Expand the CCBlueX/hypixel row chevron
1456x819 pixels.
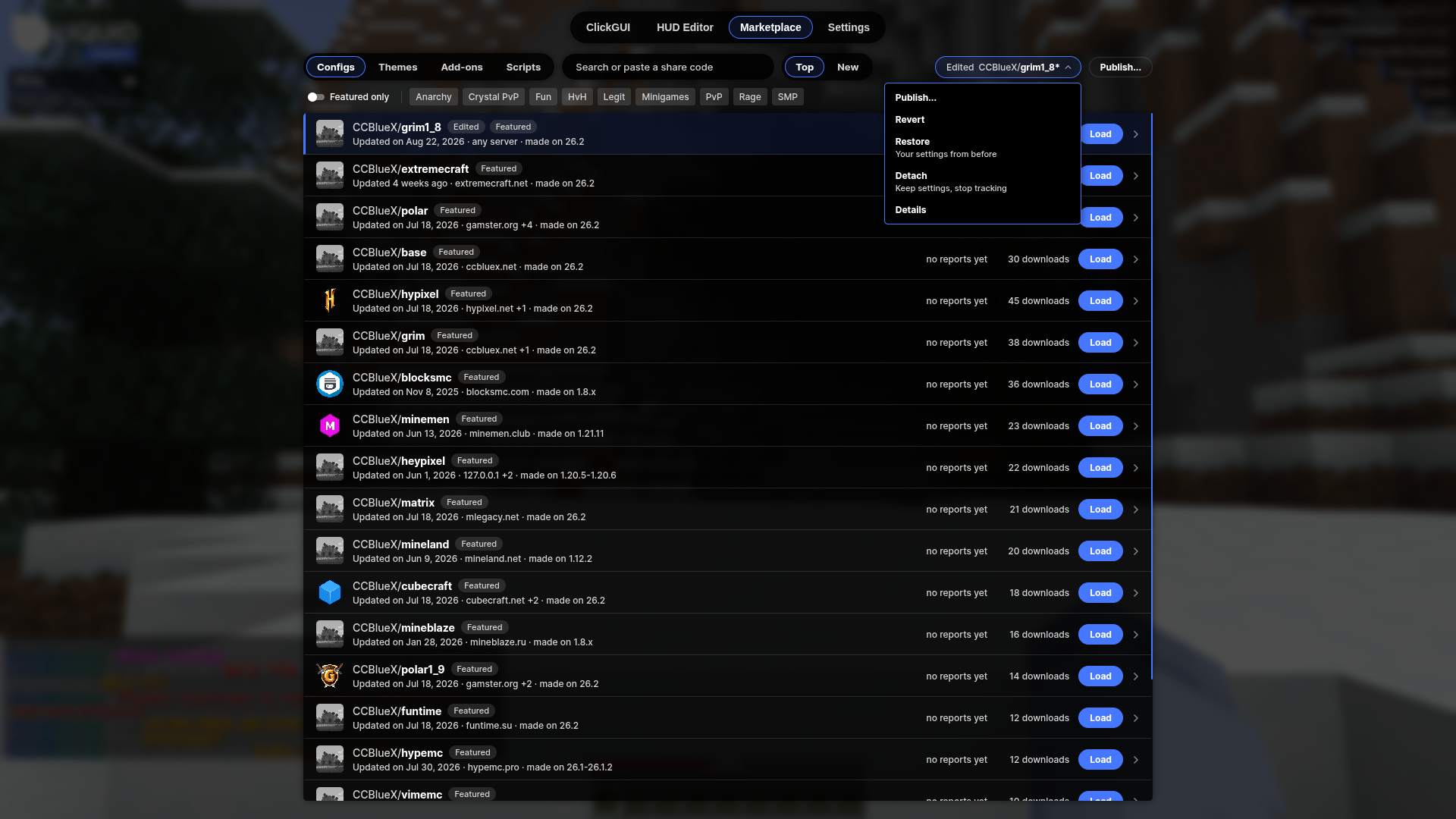1136,301
